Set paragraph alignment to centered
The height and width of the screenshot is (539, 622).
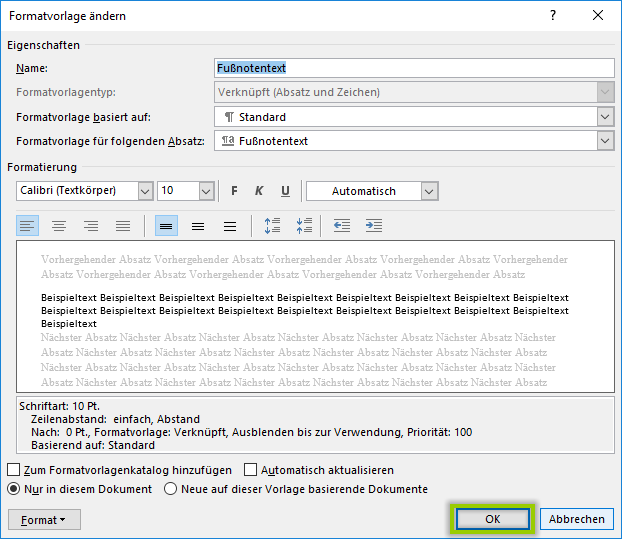click(59, 227)
